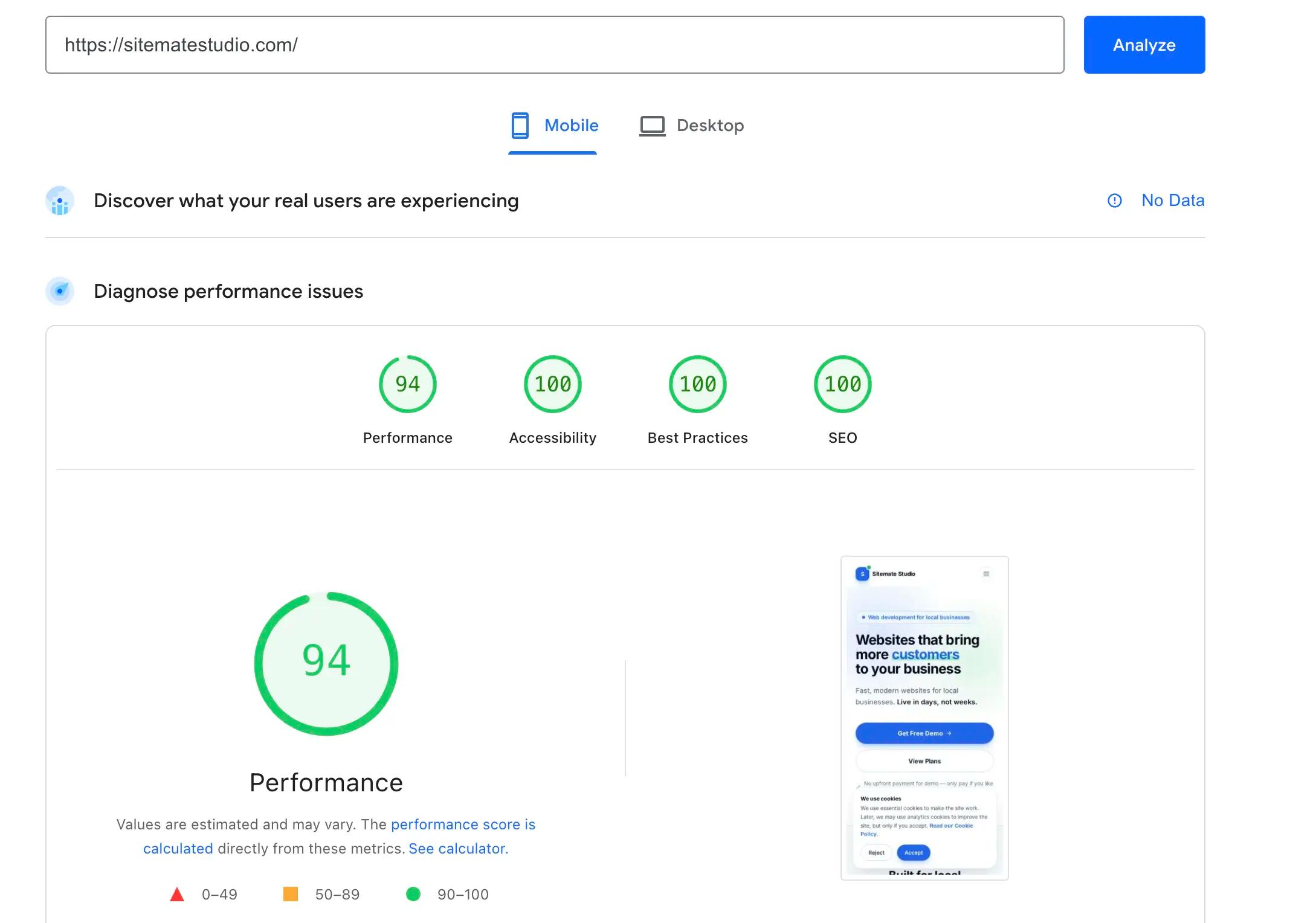Screen dimensions: 1316x923
Task: Click the '0–49' legend text
Action: [219, 895]
